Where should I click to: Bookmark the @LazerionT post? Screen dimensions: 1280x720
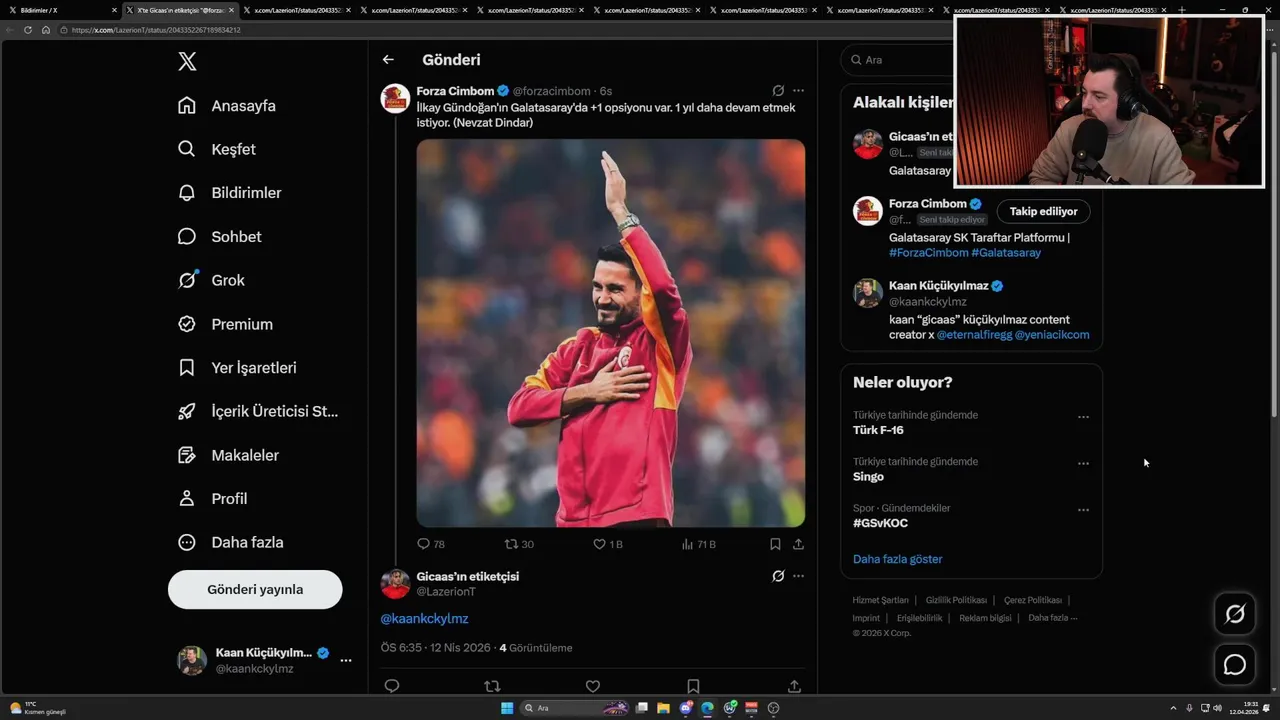coord(693,686)
